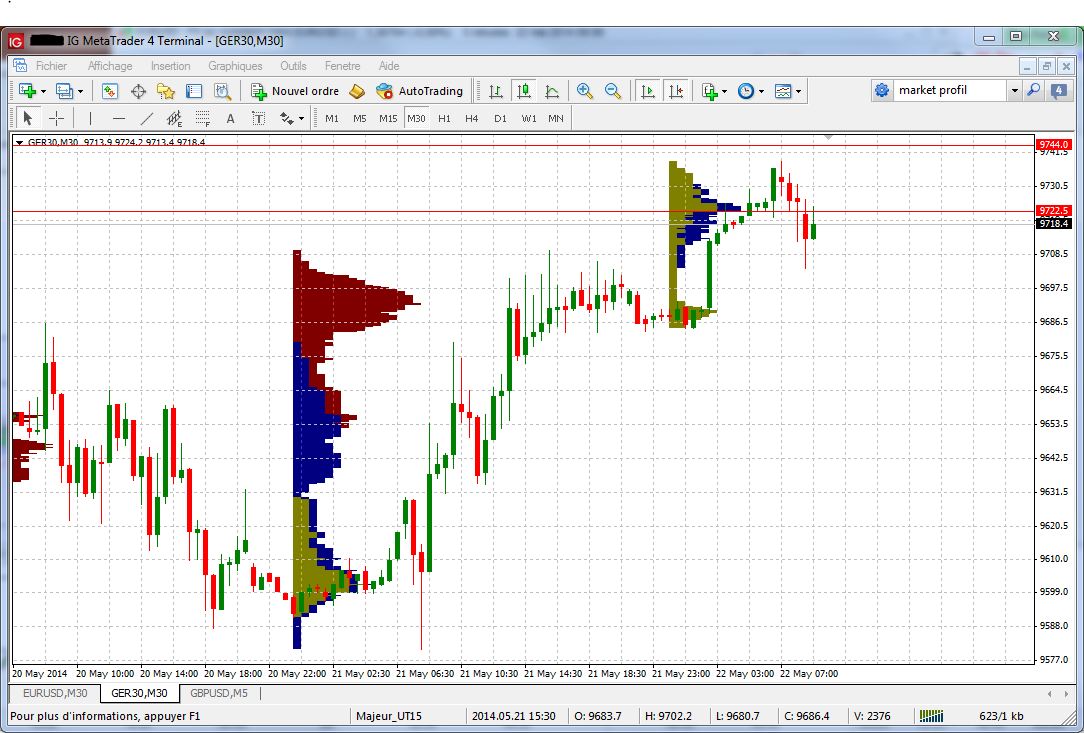The height and width of the screenshot is (733, 1084).
Task: Open the Outils menu
Action: click(x=293, y=66)
